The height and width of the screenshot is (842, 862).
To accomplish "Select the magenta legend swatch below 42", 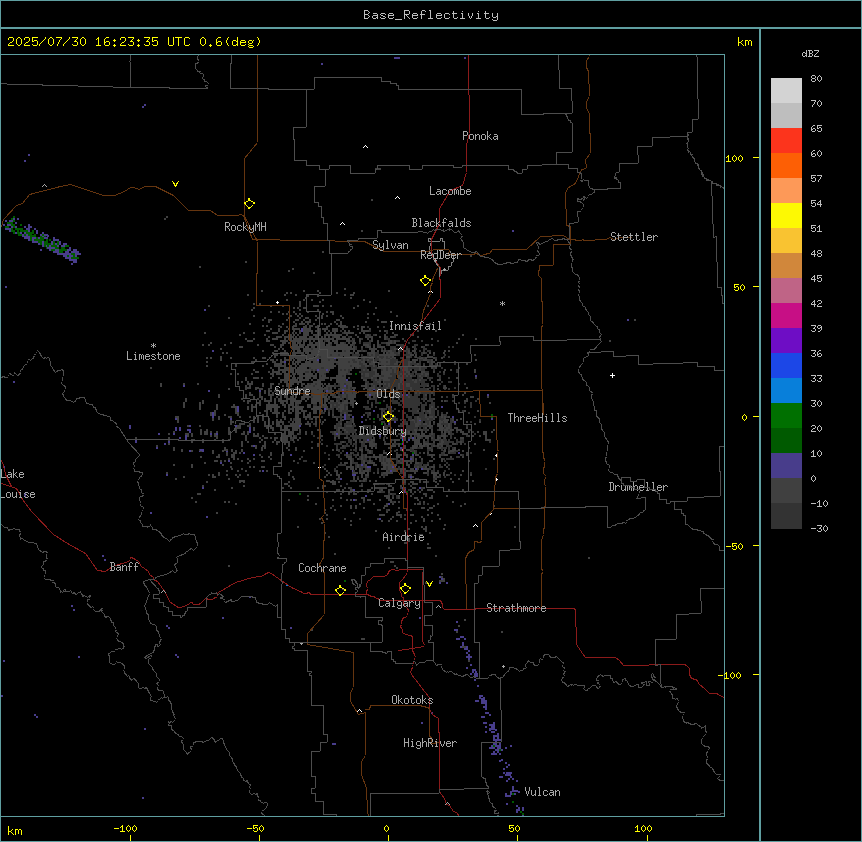I will (x=786, y=315).
